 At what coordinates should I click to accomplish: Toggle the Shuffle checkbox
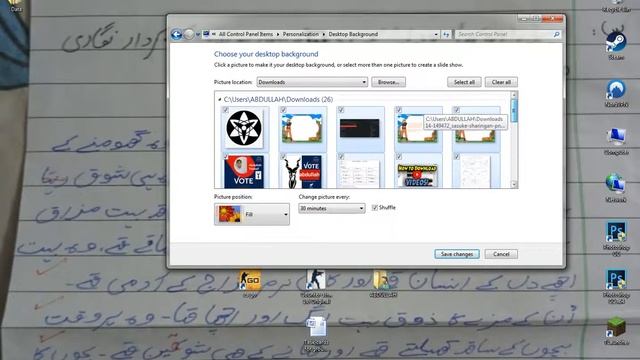tap(375, 208)
